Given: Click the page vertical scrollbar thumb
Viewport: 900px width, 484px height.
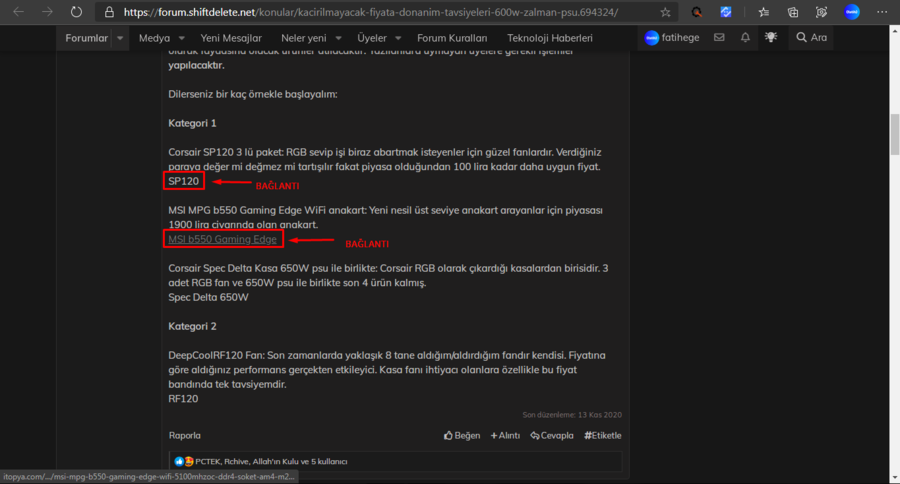Looking at the screenshot, I should [x=894, y=134].
